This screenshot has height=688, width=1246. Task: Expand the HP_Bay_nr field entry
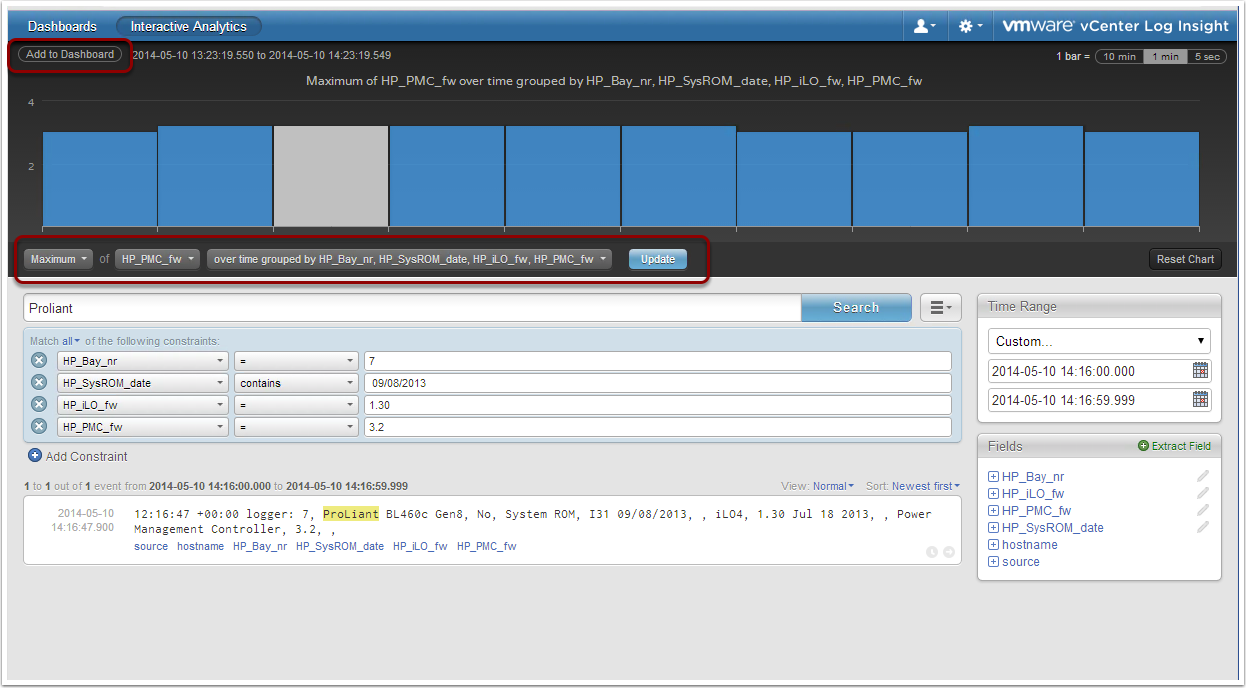993,477
